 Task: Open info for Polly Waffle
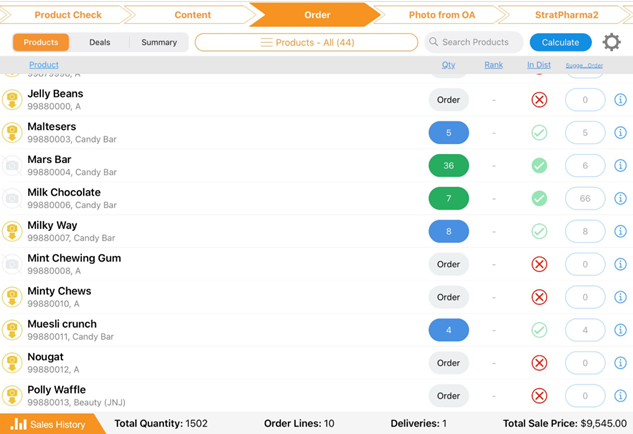[620, 396]
